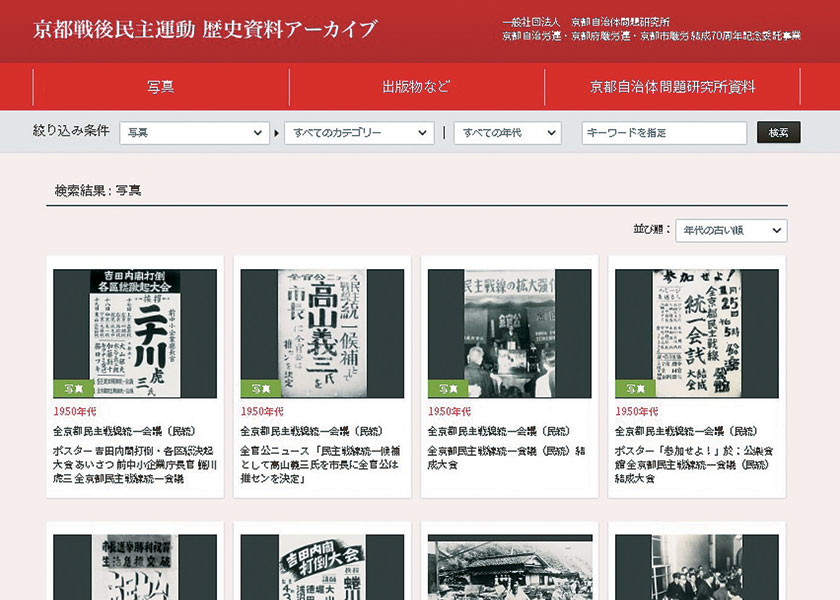Viewport: 840px width, 600px height.
Task: Click 1950年代 under the meeting photo thumbnail
Action: click(449, 411)
